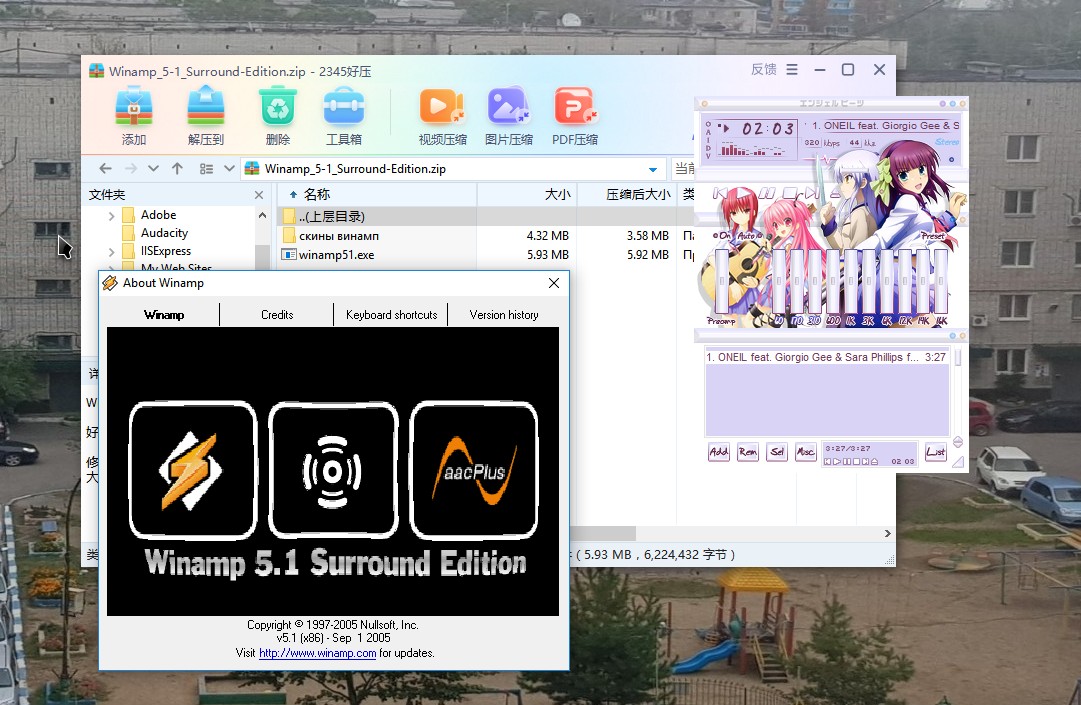
Task: Open the hamburger menu in 好压 title bar
Action: (792, 70)
